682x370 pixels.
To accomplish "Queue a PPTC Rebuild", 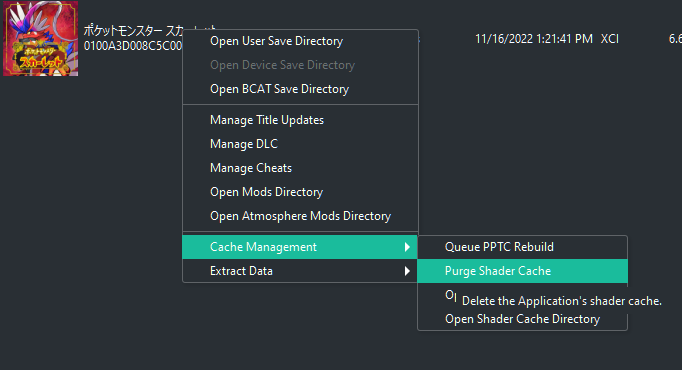I will click(522, 247).
